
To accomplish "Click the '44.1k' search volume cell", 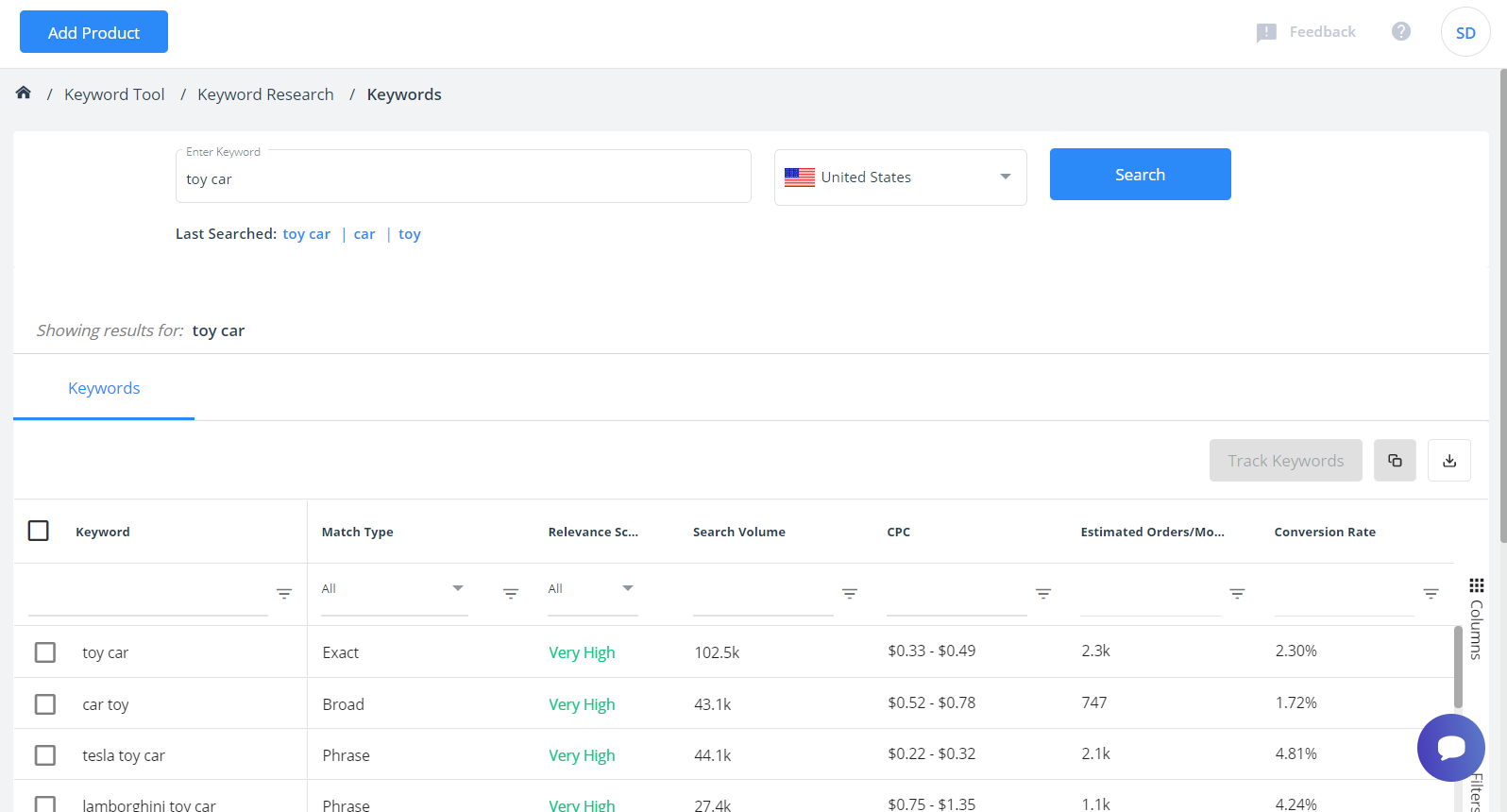I will coord(713,755).
